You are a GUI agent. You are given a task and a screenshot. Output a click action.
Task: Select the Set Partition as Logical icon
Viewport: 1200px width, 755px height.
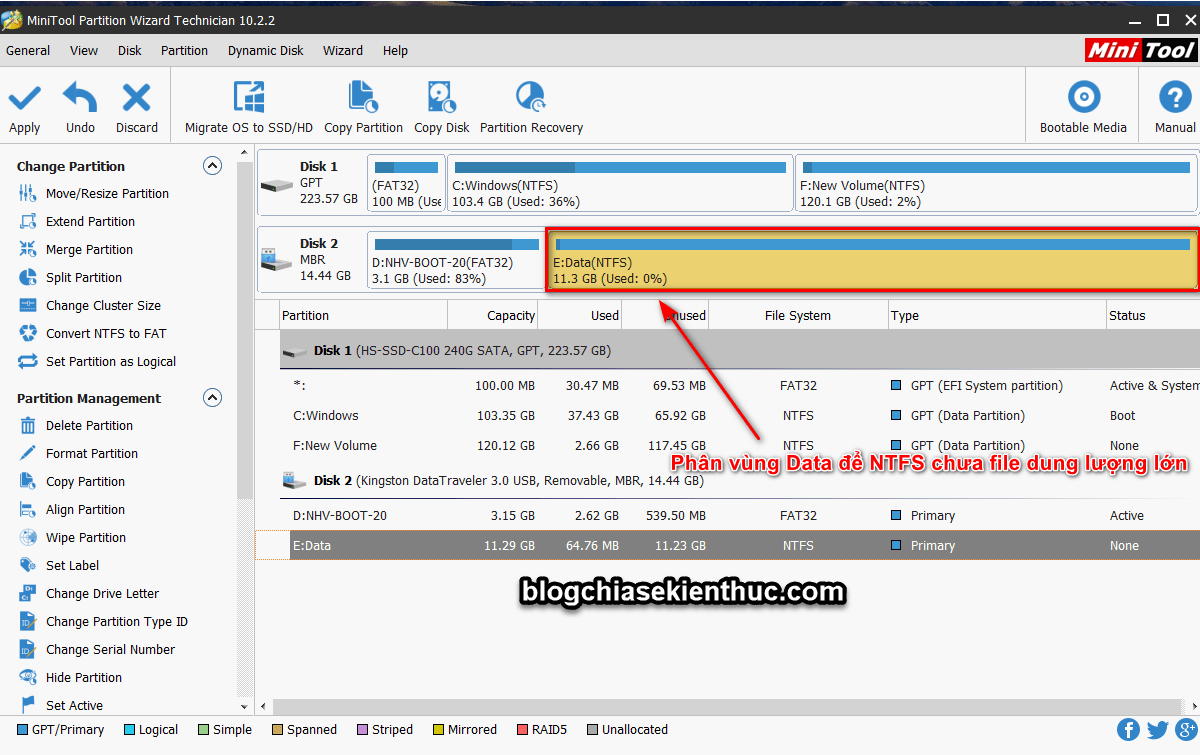click(28, 361)
